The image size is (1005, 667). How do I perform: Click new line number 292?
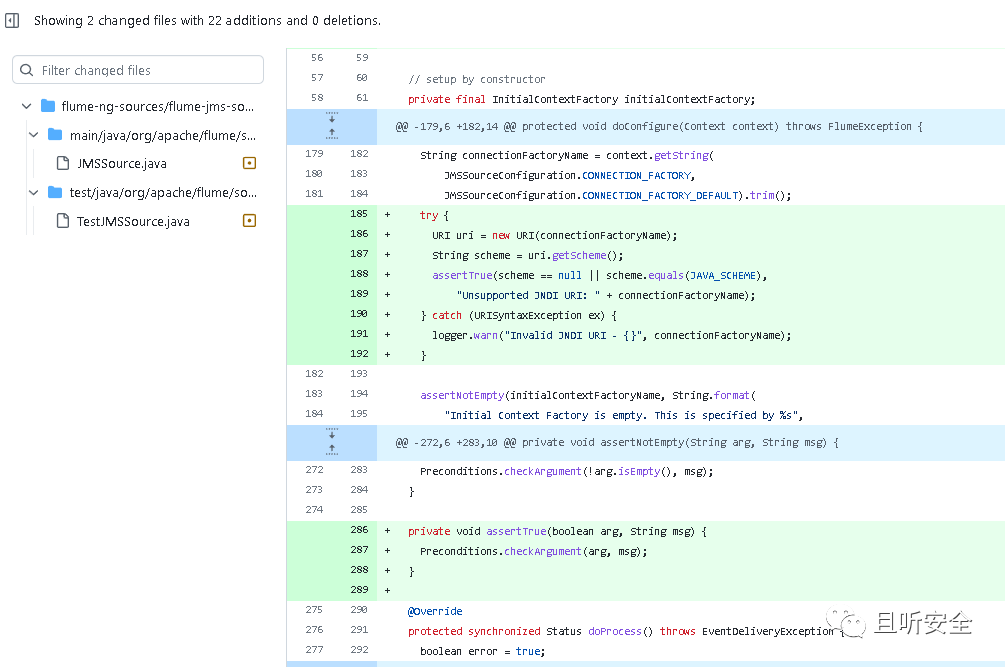coord(359,650)
